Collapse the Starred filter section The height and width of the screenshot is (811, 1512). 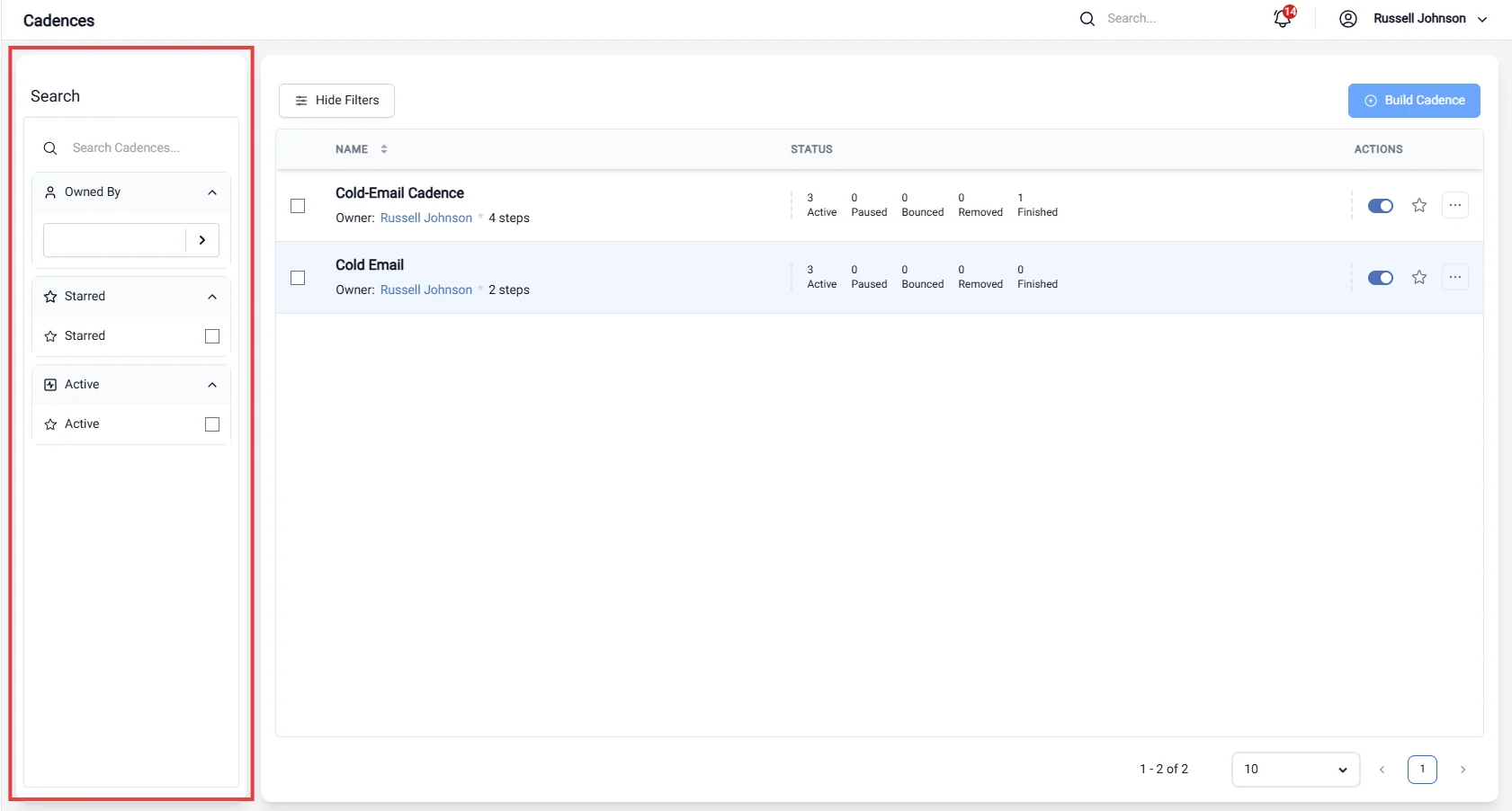click(212, 297)
